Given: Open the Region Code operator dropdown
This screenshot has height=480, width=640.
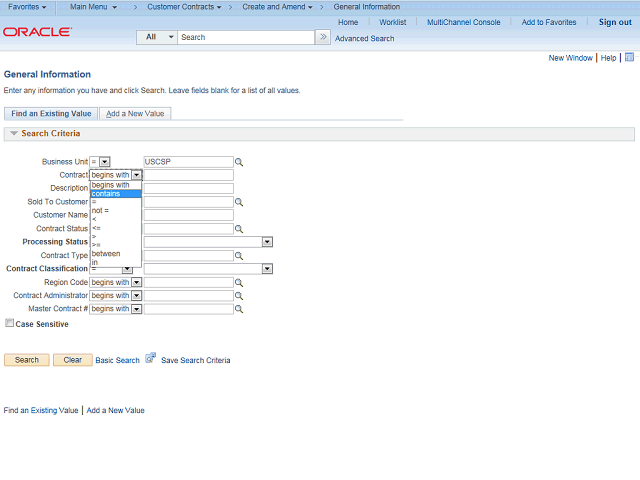Looking at the screenshot, I should coord(137,282).
